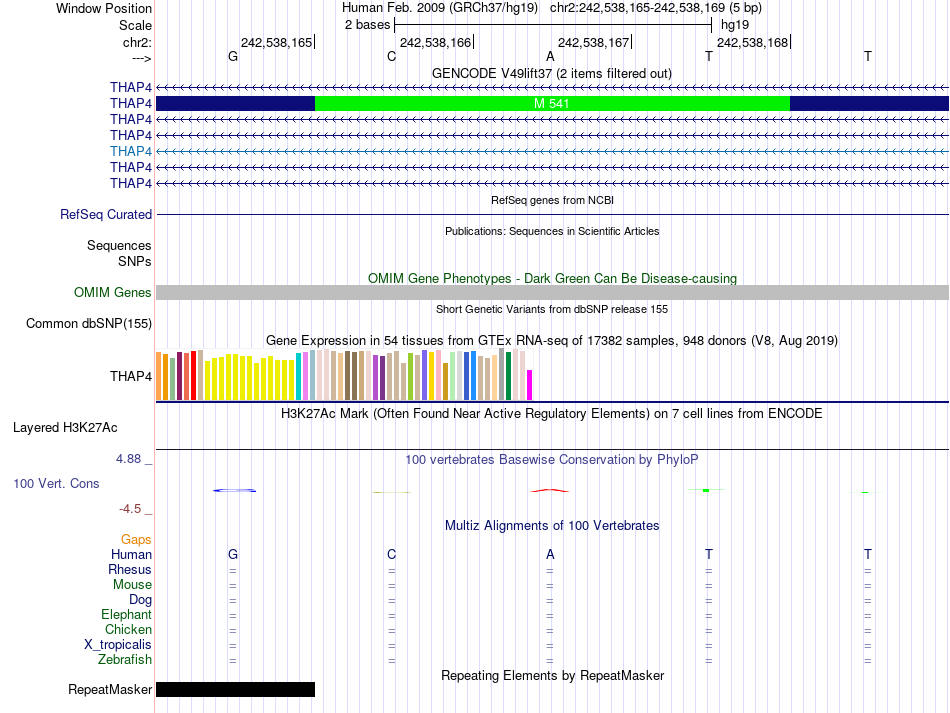Click the Human Feb. 2009 (GRCh37/hg19) header text
Image resolution: width=950 pixels, height=713 pixels.
coord(440,8)
